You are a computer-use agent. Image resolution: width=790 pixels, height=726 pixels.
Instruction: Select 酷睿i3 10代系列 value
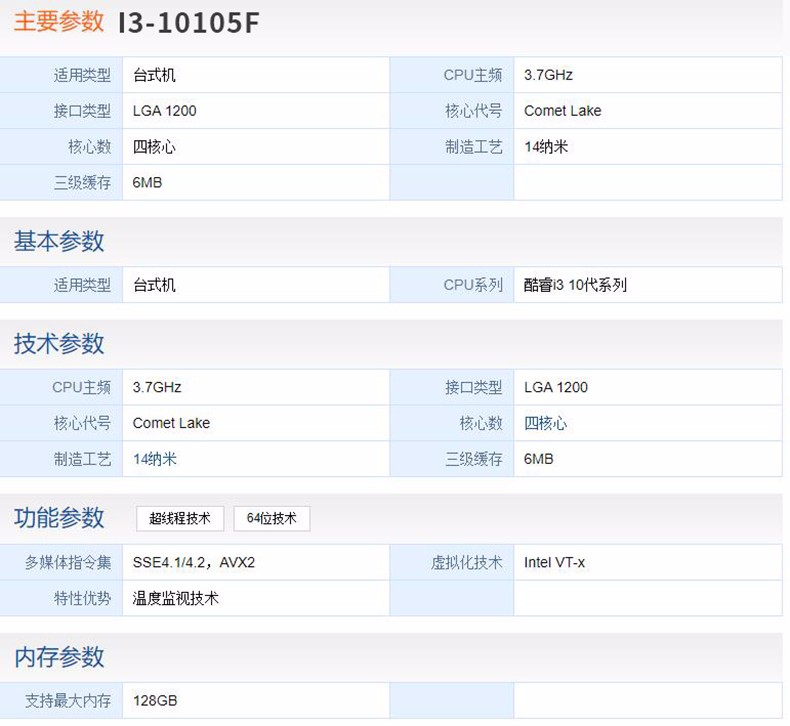pos(575,285)
